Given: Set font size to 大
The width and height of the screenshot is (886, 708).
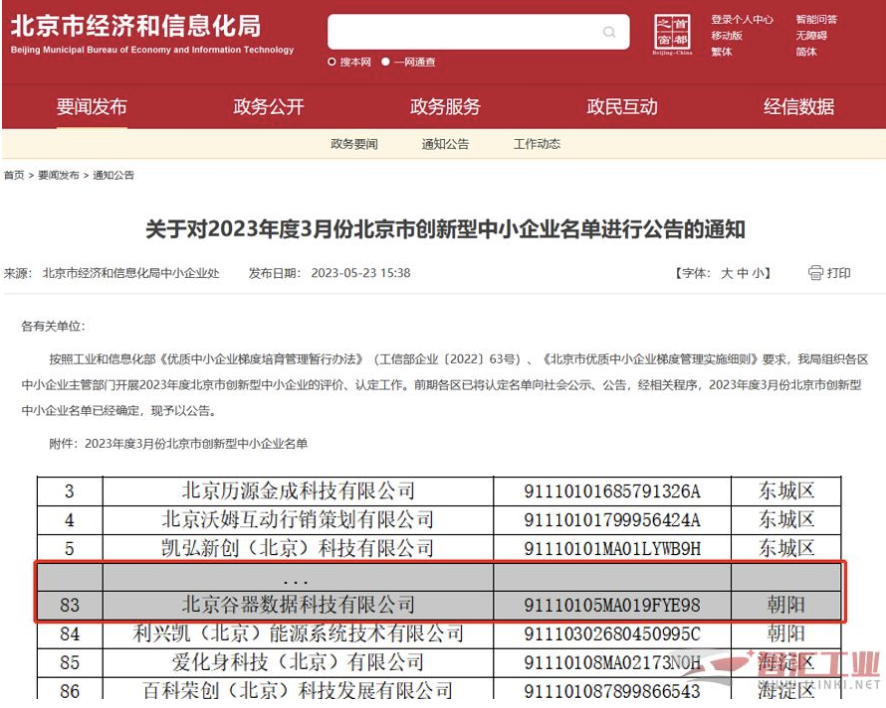Looking at the screenshot, I should pos(727,273).
